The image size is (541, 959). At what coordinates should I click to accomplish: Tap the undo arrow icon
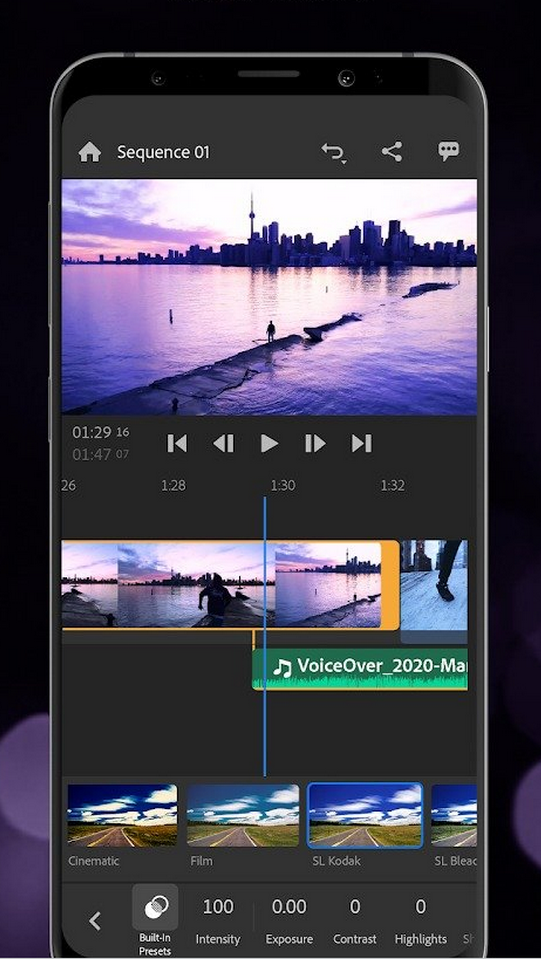334,152
